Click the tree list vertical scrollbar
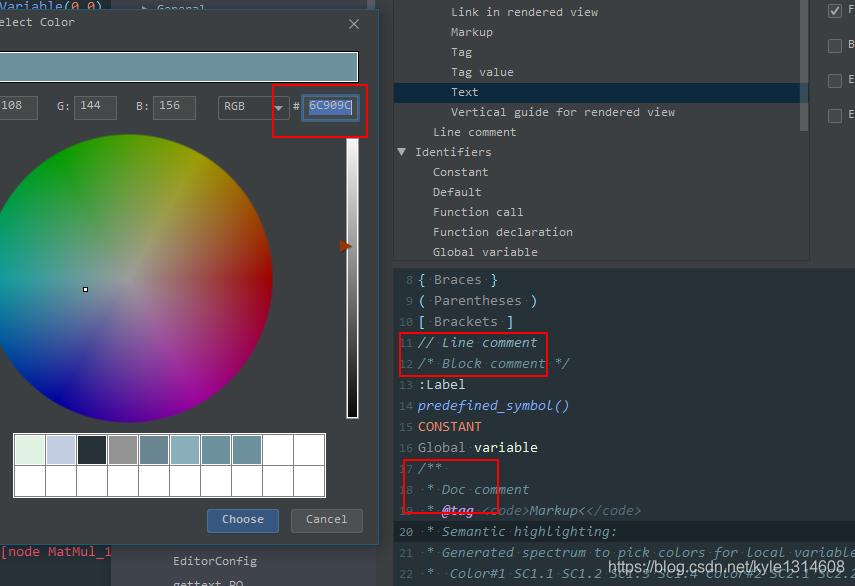The width and height of the screenshot is (855, 586). point(804,65)
